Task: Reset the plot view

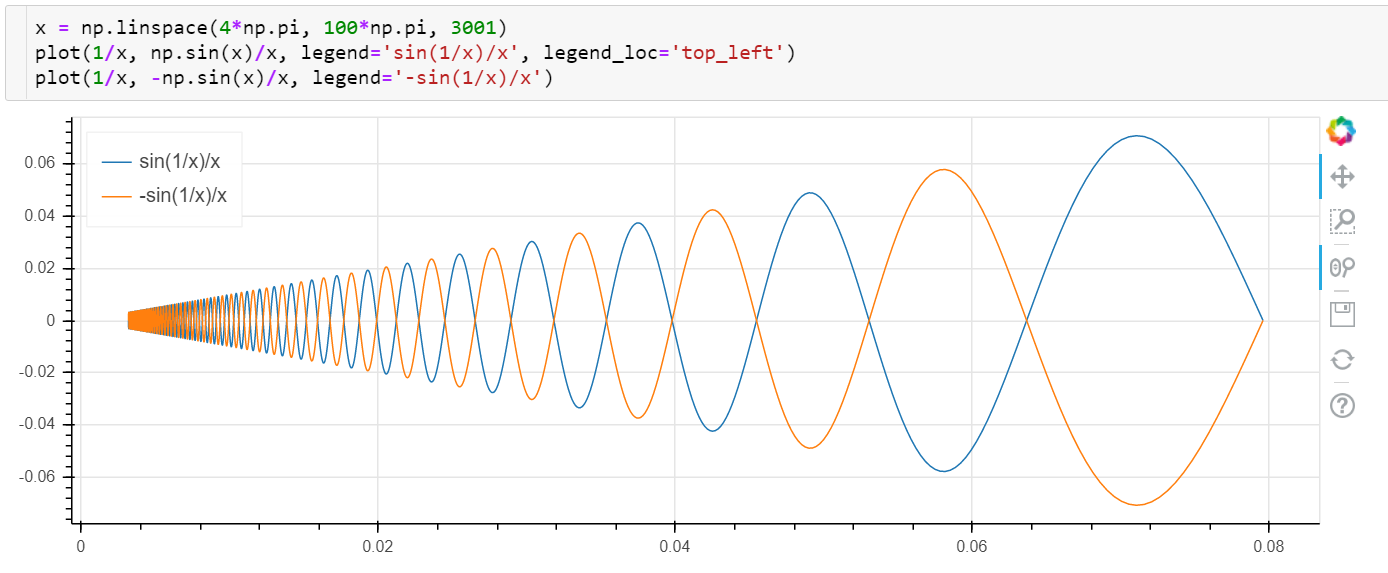Action: pos(1342,359)
